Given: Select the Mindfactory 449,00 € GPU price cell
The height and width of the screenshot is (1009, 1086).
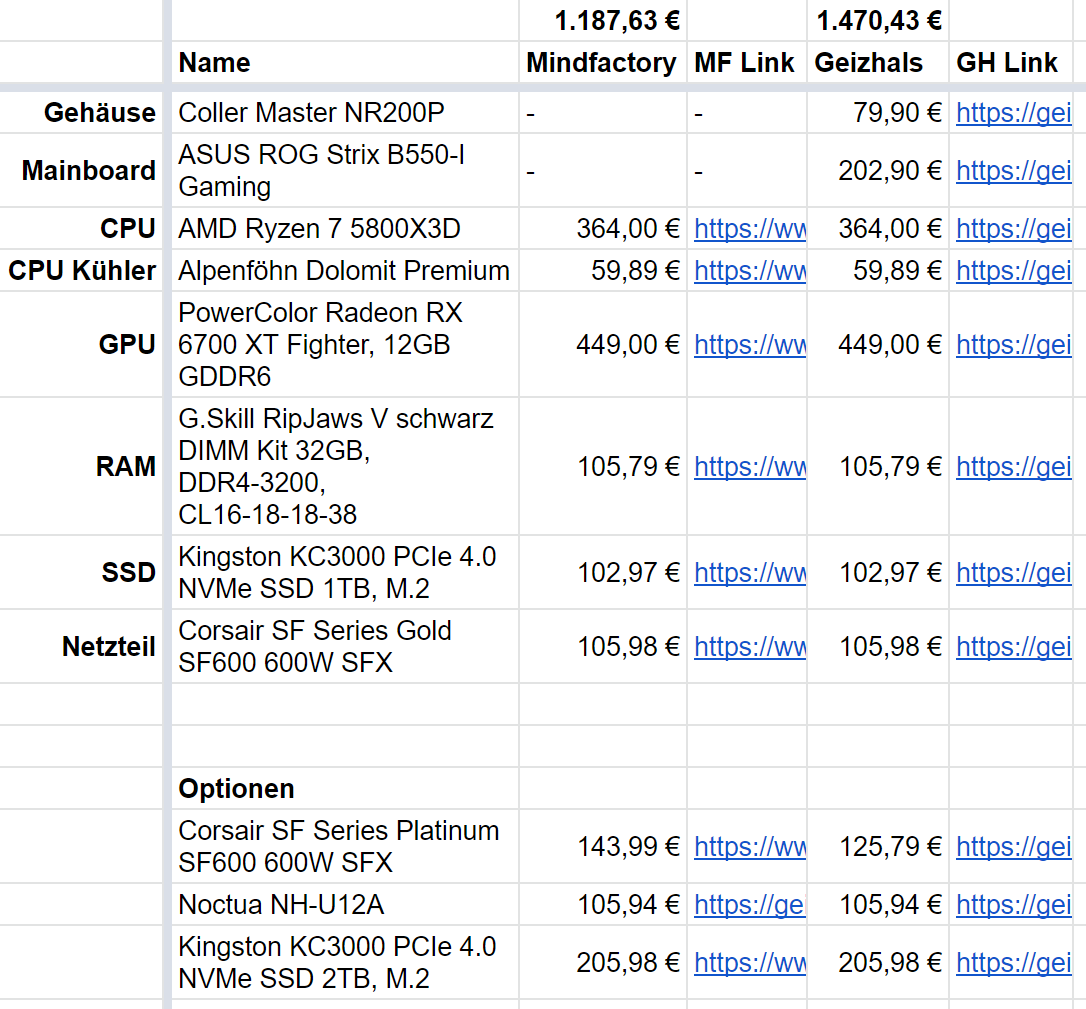Looking at the screenshot, I should [x=603, y=345].
